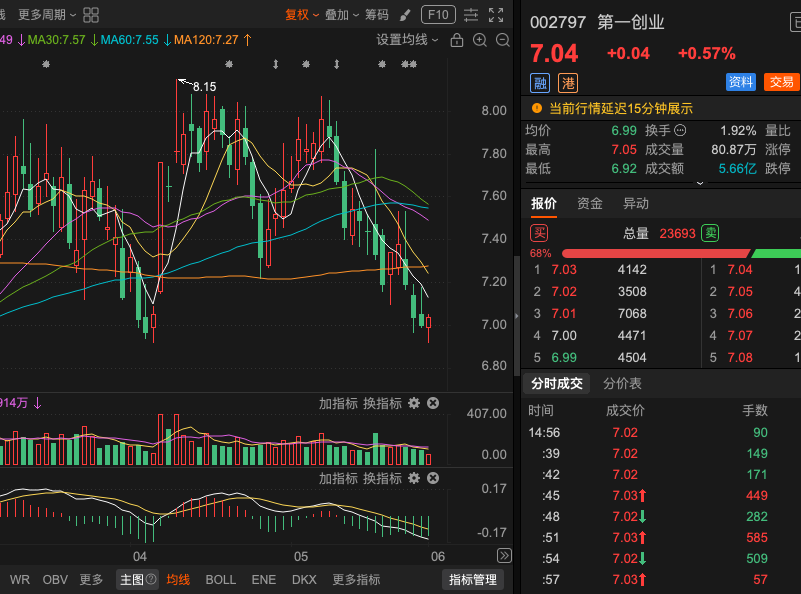Click the 14:56 trade row price 7.02
This screenshot has width=801, height=594.
pyautogui.click(x=625, y=433)
